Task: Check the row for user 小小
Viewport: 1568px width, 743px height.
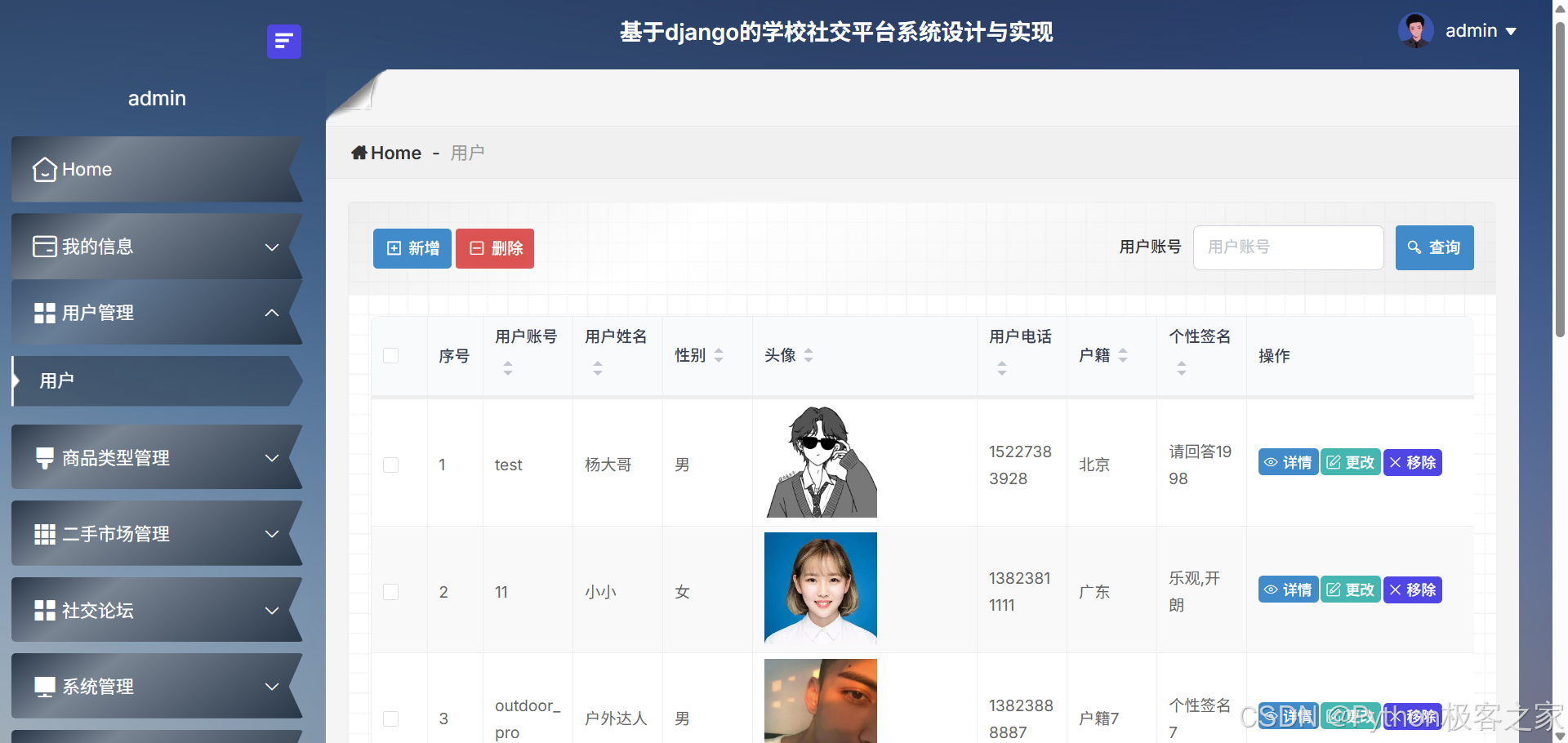Action: [x=391, y=592]
